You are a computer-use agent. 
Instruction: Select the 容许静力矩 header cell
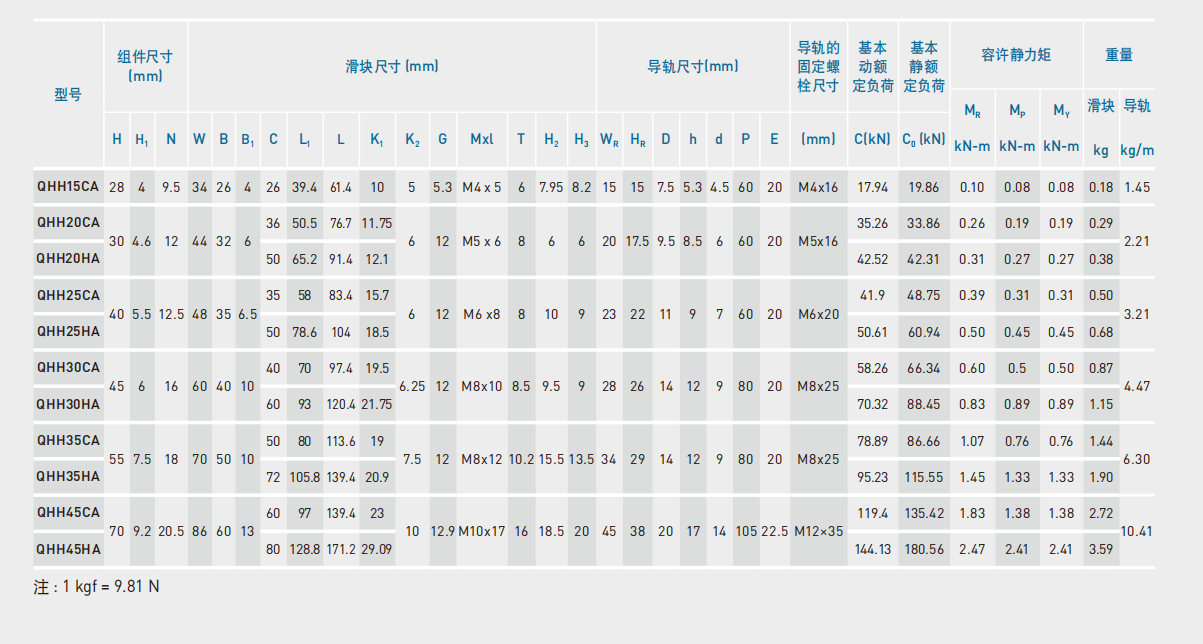(x=1016, y=55)
